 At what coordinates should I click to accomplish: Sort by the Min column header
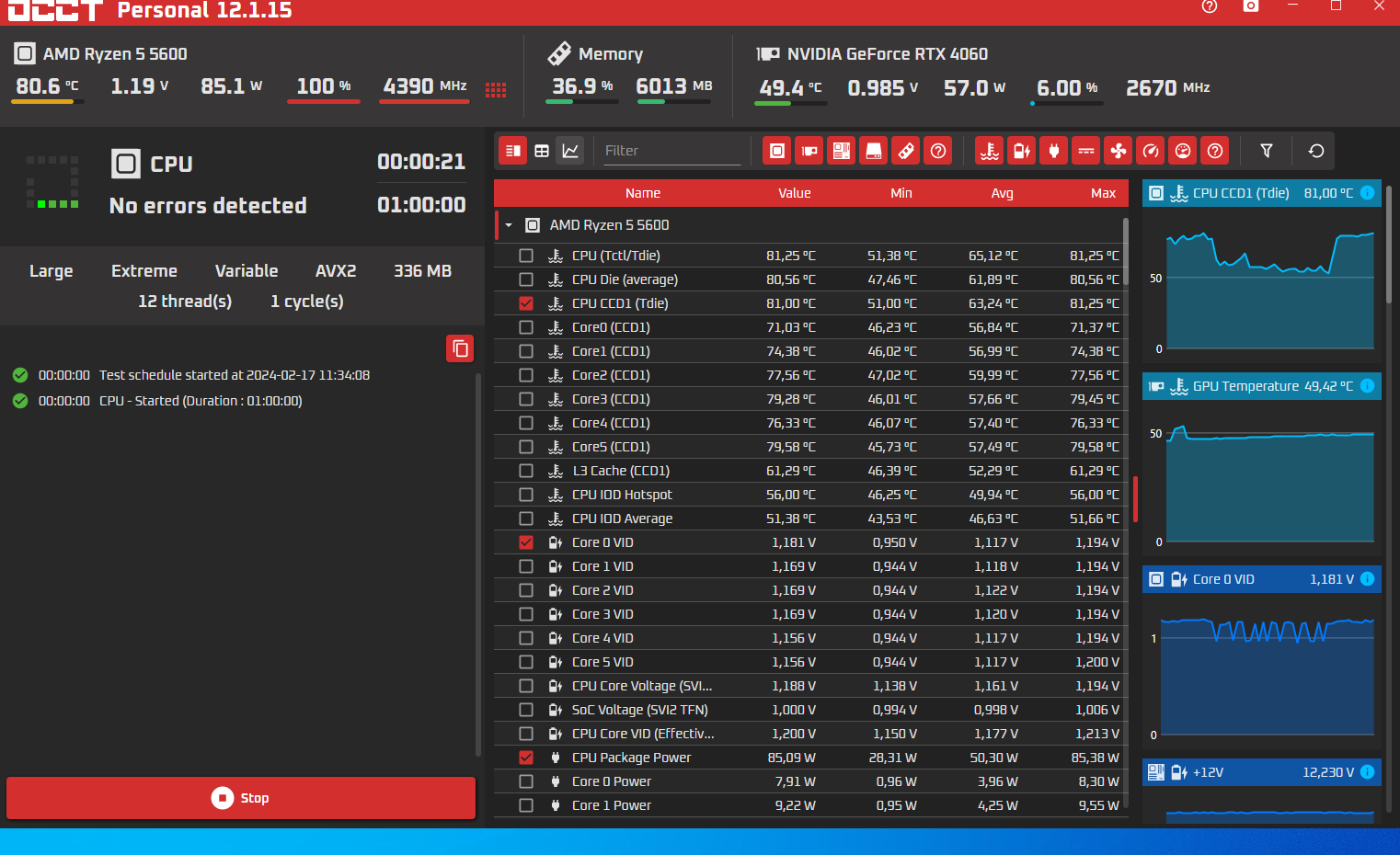(901, 193)
